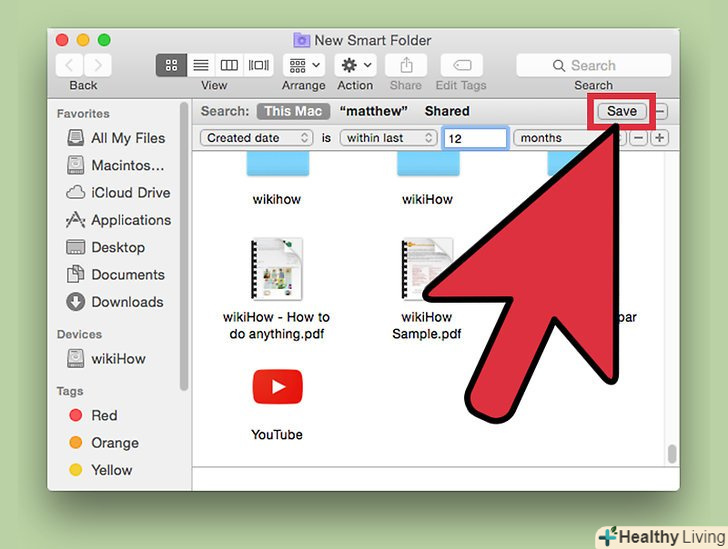Viewport: 728px width, 549px height.
Task: Click the All My Files sidebar icon
Action: click(x=76, y=138)
